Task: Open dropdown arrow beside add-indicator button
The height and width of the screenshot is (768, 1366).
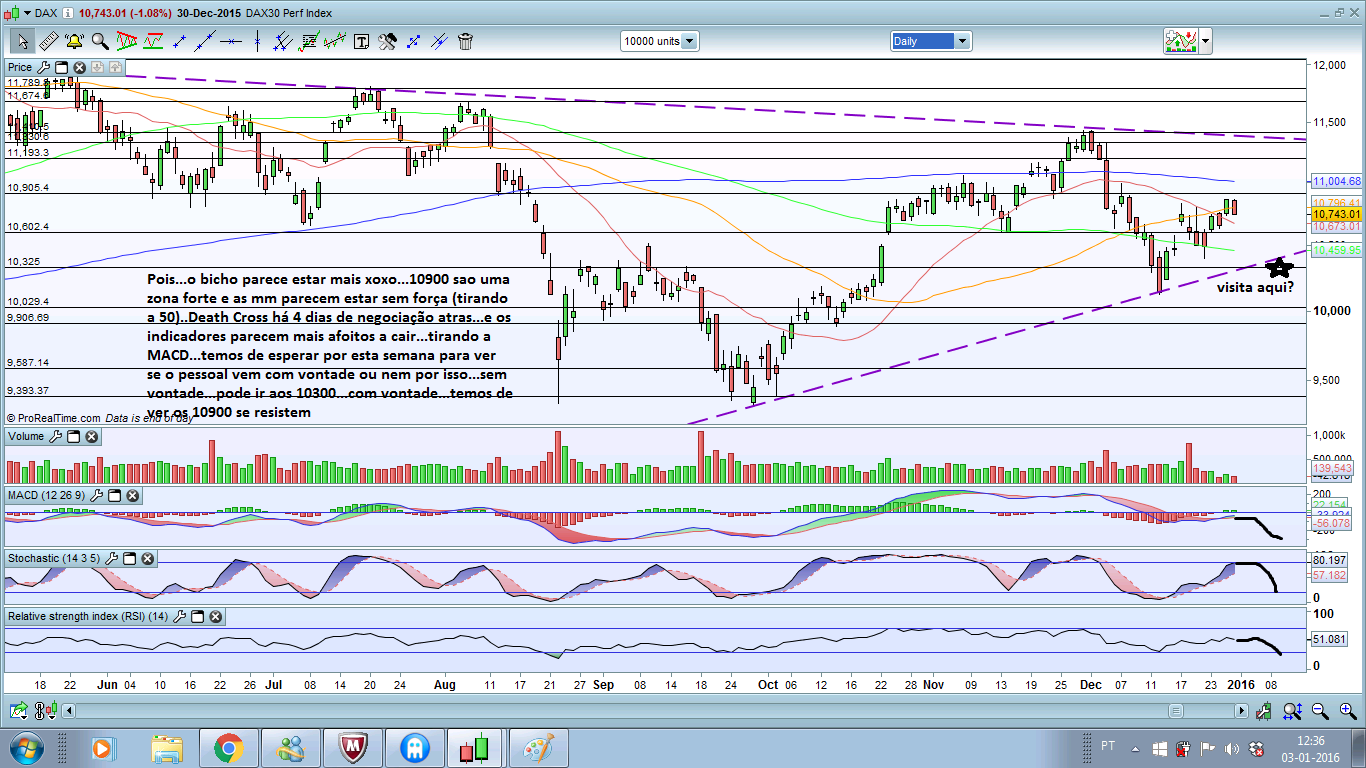Action: coord(1205,41)
